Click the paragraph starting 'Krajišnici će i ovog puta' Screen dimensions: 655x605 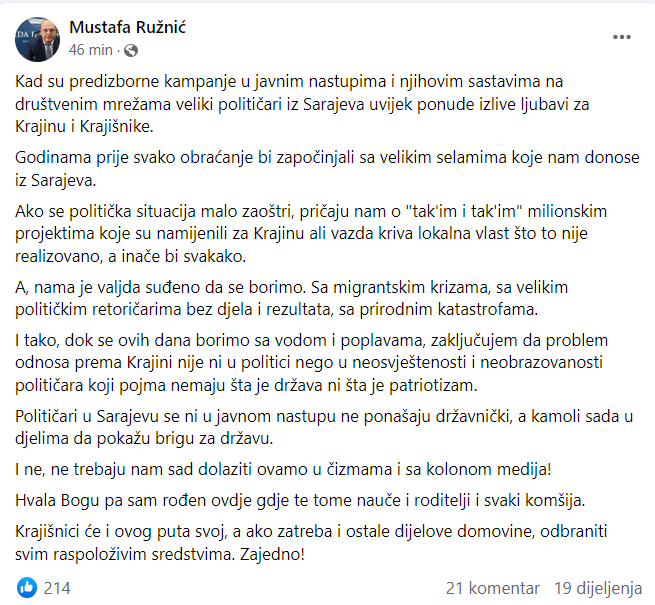coord(311,543)
